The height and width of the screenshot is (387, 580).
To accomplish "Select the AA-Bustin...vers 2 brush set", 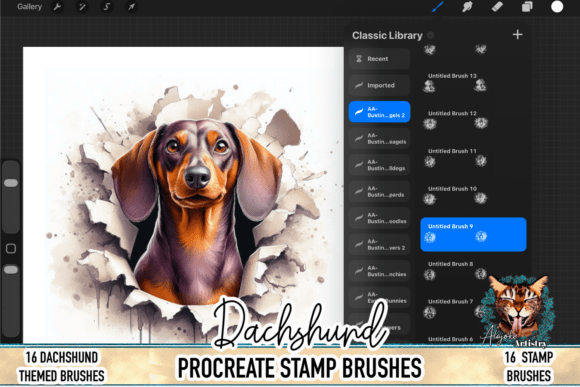I will tap(380, 245).
